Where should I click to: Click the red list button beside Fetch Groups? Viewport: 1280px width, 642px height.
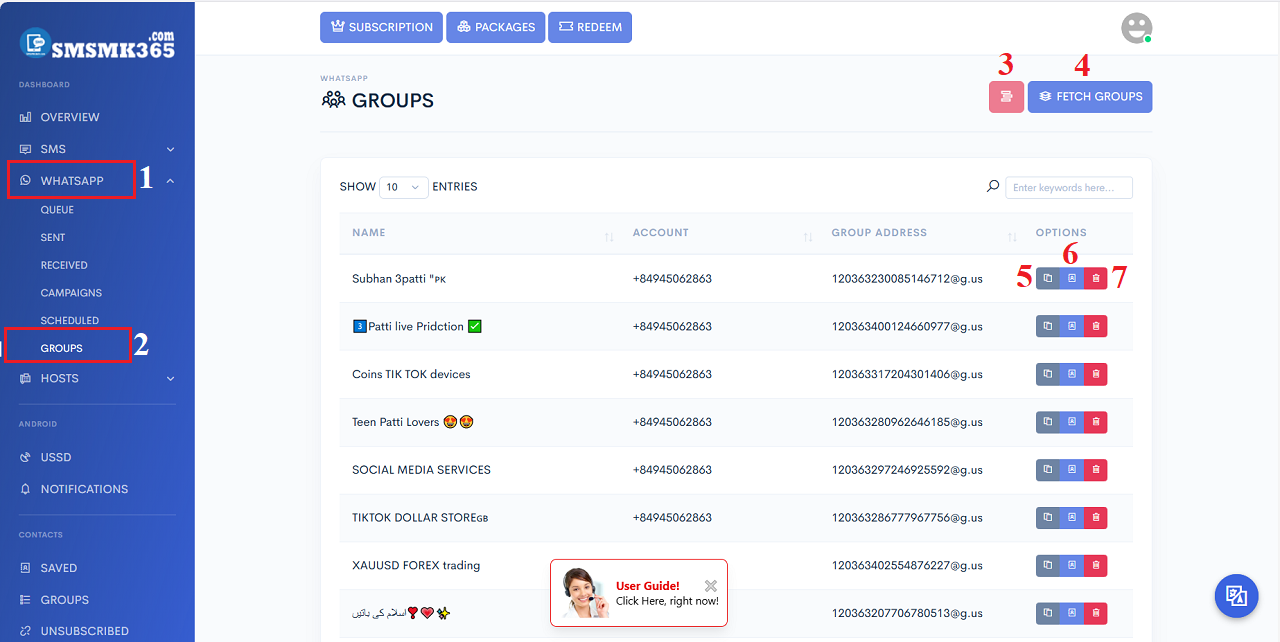(x=1006, y=97)
